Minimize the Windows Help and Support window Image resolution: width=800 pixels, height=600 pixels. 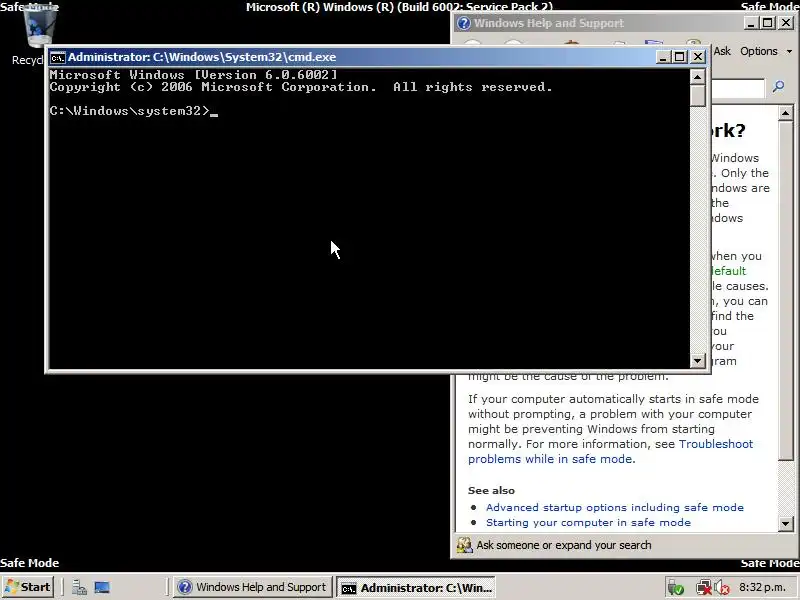pyautogui.click(x=750, y=23)
